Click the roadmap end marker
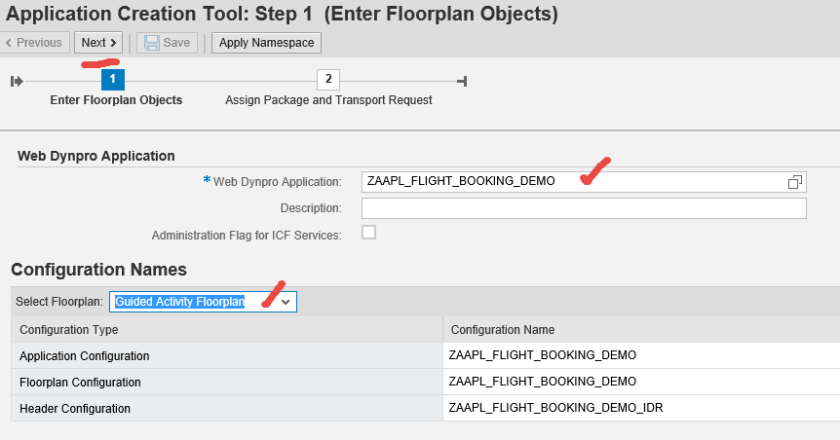 coord(461,81)
